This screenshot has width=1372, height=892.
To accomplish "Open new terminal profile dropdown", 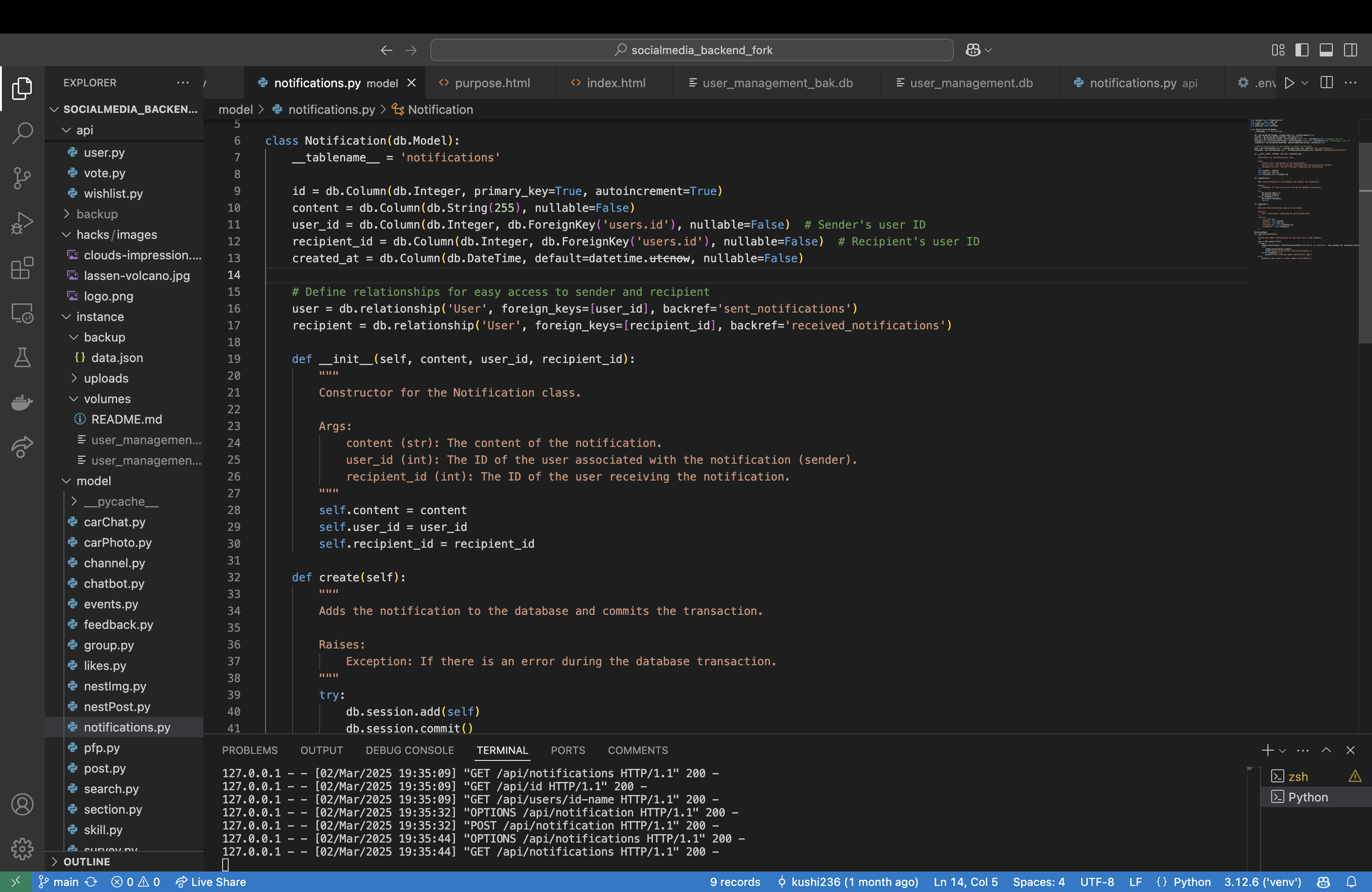I will (x=1282, y=750).
